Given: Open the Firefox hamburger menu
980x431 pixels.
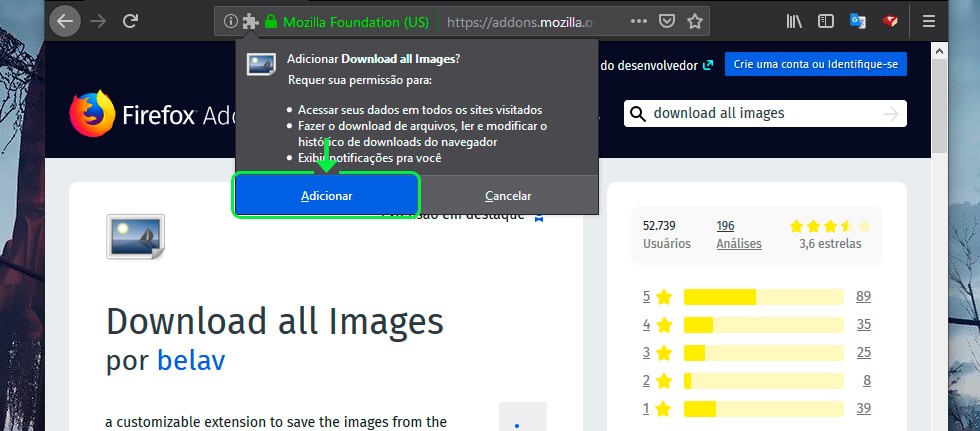Looking at the screenshot, I should [x=929, y=22].
